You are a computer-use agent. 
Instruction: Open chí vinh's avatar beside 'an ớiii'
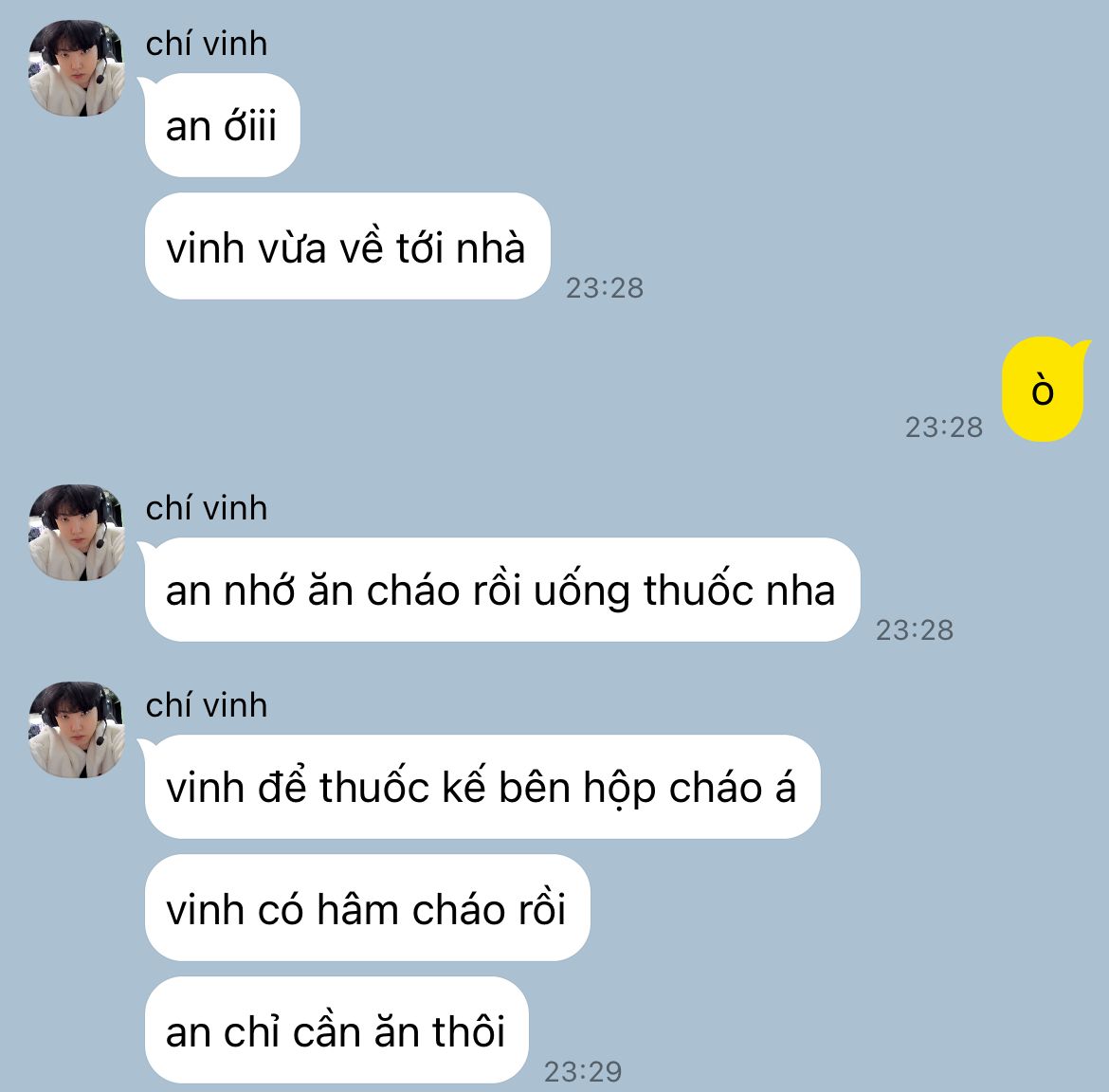click(x=77, y=68)
